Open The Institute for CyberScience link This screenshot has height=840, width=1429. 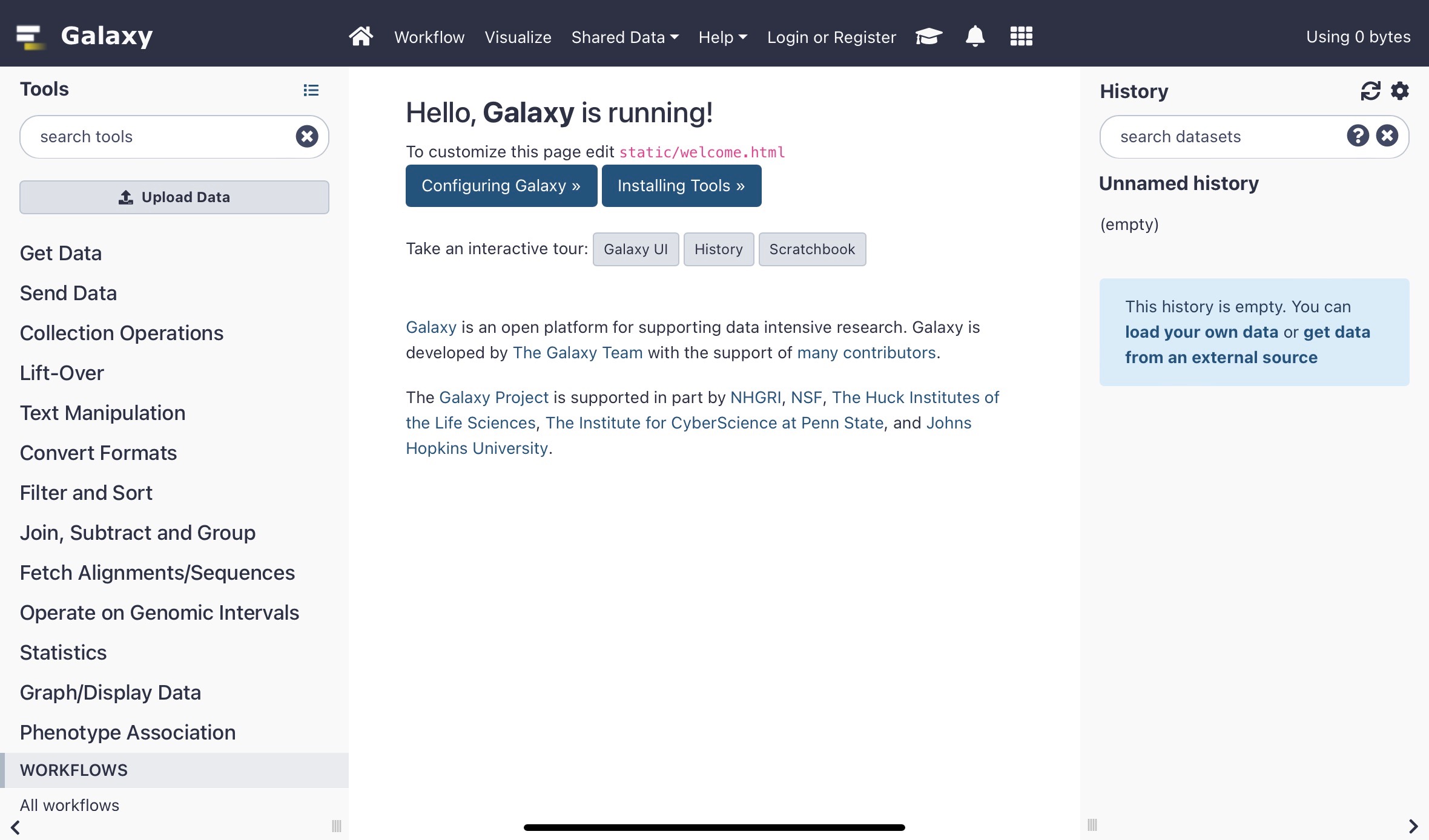pos(714,423)
